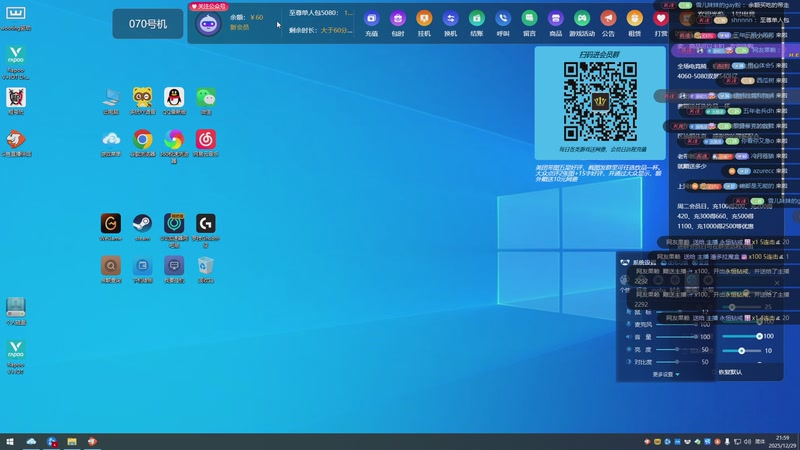Open the teal circle app beside Steam
This screenshot has height=450, width=800.
pos(174,223)
